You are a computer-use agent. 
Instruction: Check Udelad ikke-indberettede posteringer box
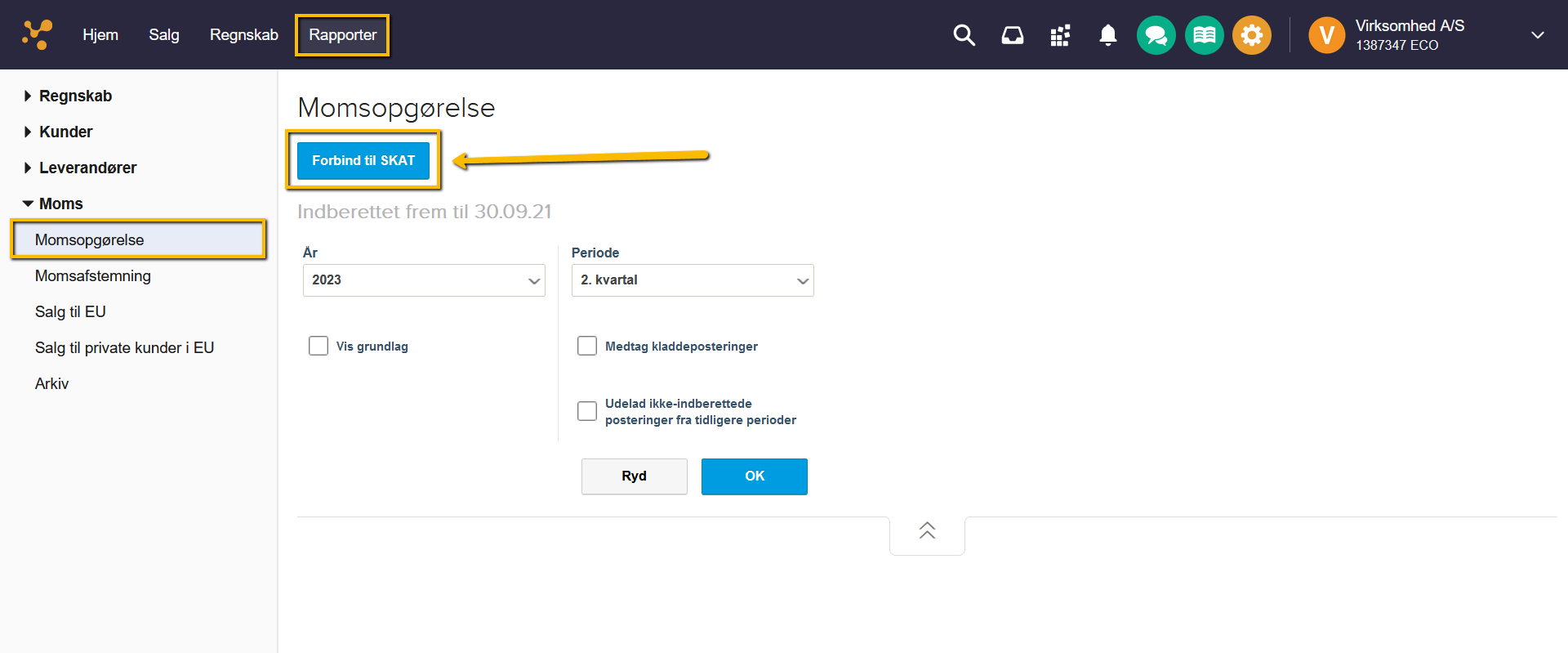click(x=587, y=411)
